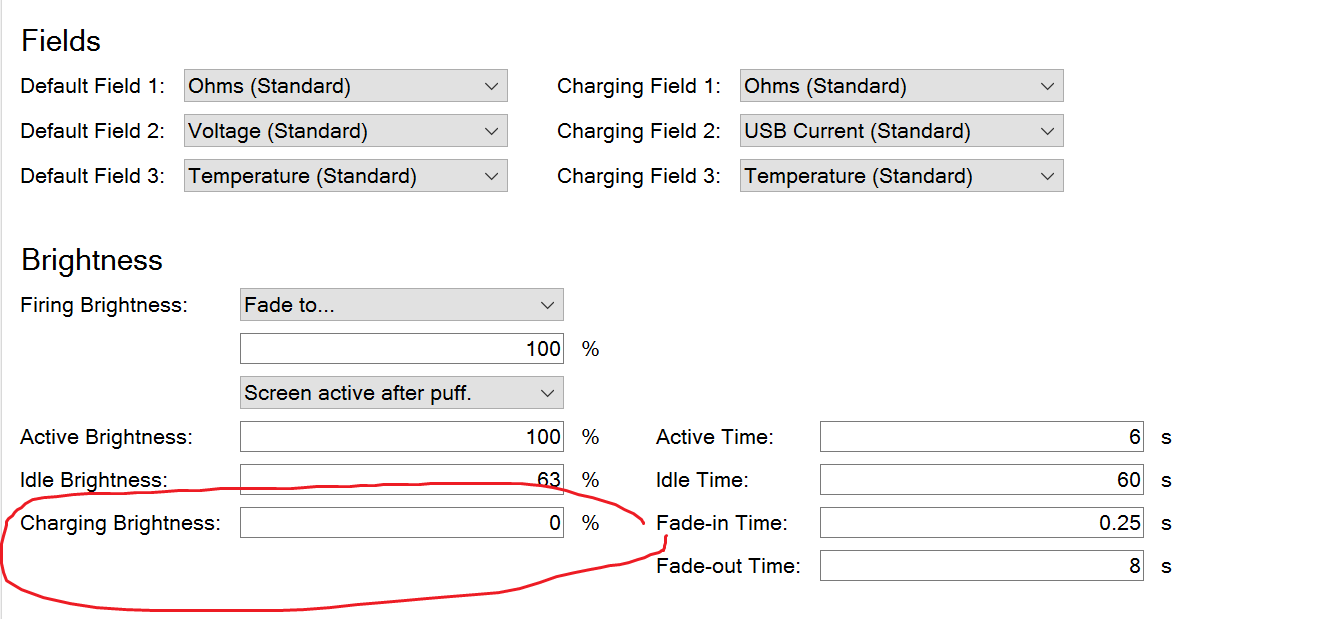The height and width of the screenshot is (619, 1341).
Task: Open Firing Brightness 'Fade to...' dropdown
Action: click(401, 305)
